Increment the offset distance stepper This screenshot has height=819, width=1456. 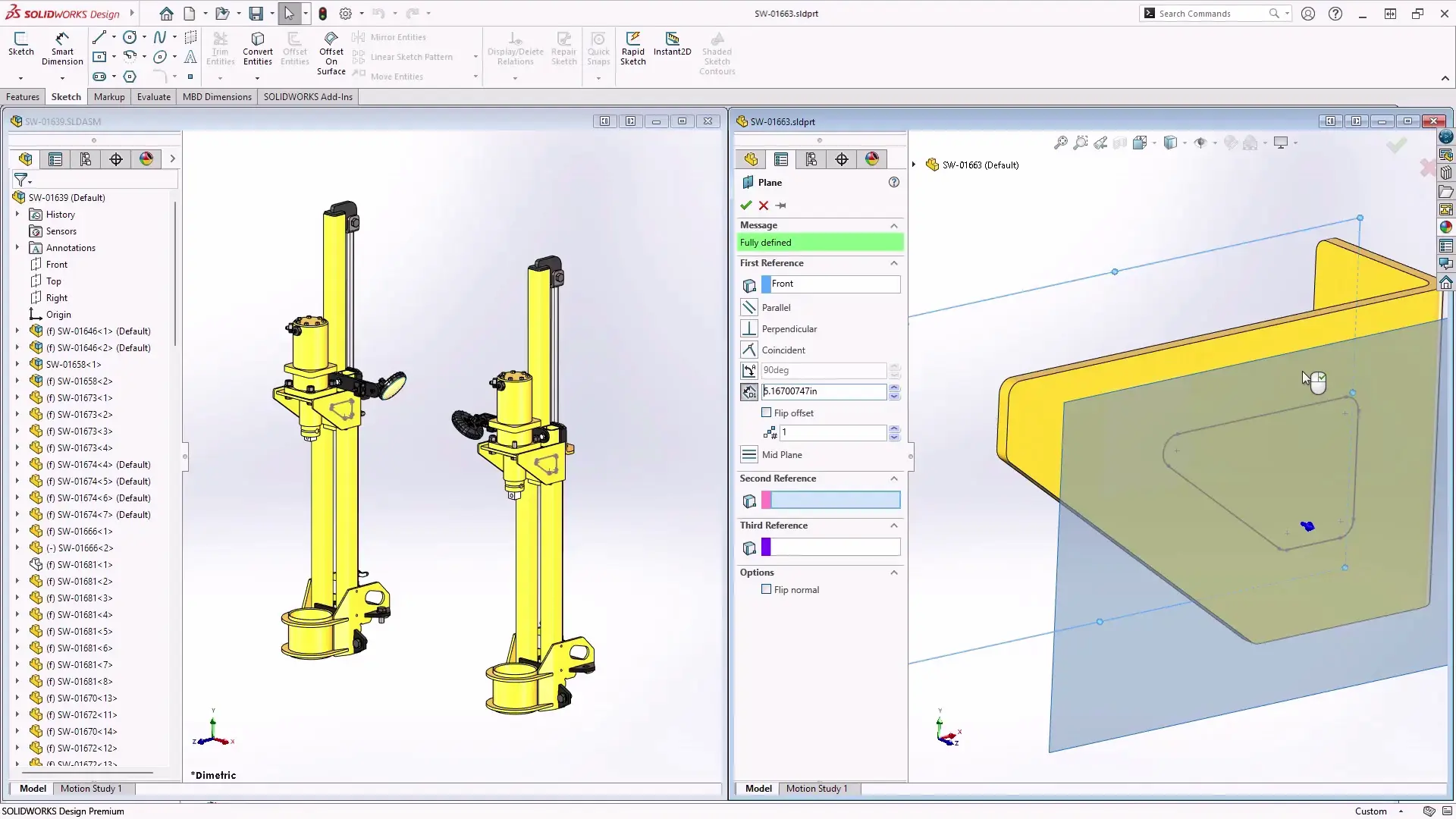(x=895, y=388)
